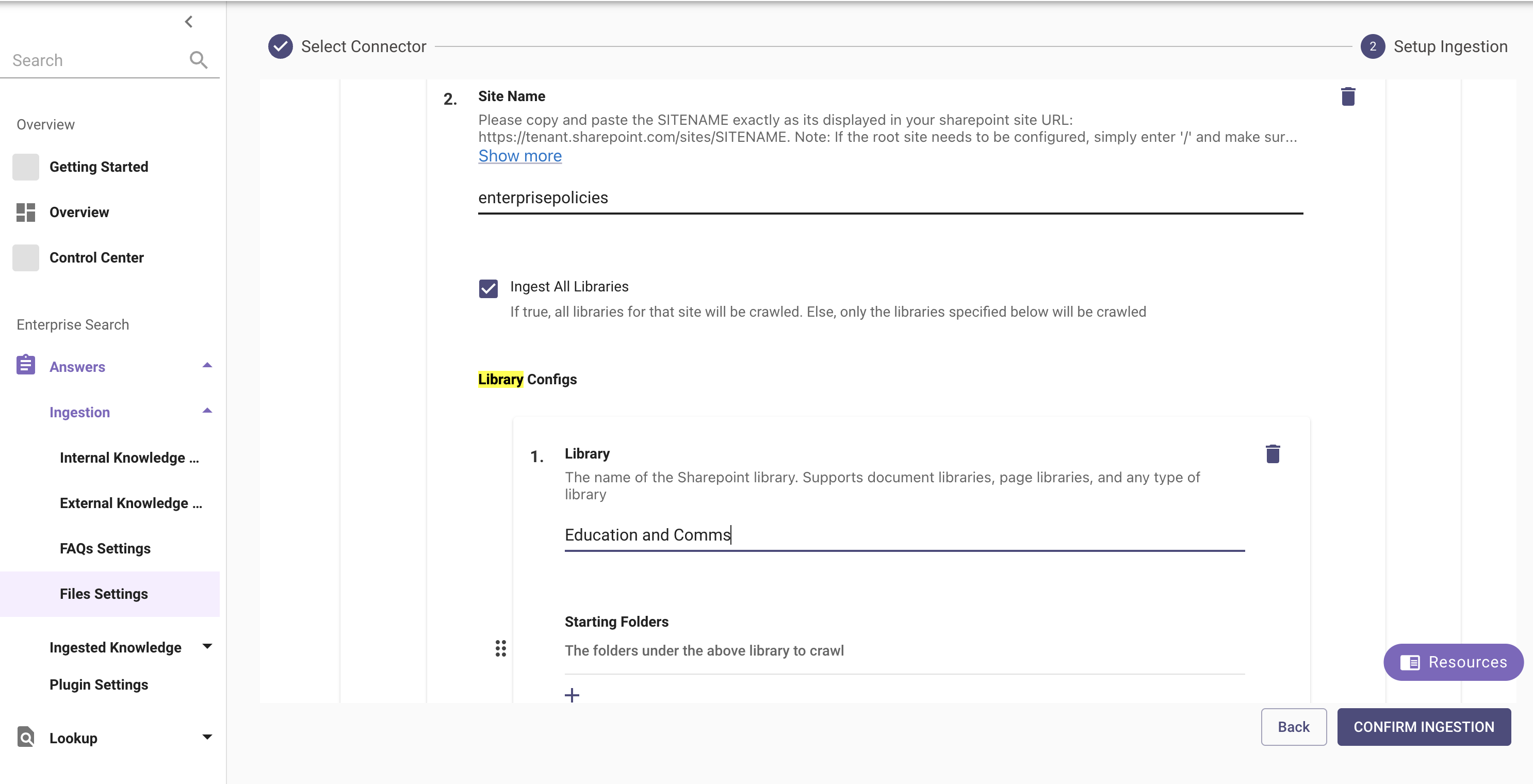
Task: Open Overview via its dashboard grid icon
Action: [x=26, y=213]
